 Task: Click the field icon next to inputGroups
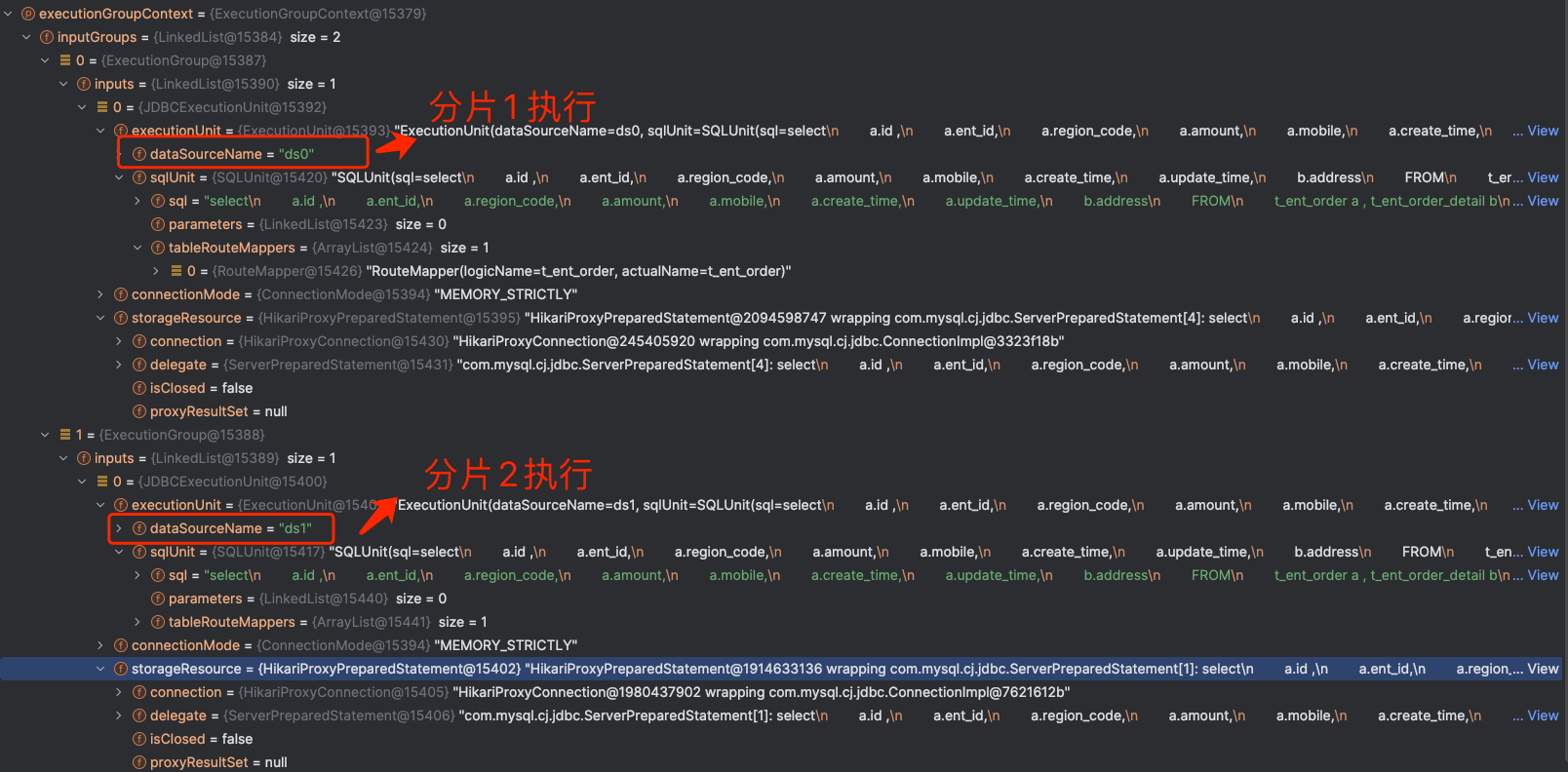tap(47, 37)
